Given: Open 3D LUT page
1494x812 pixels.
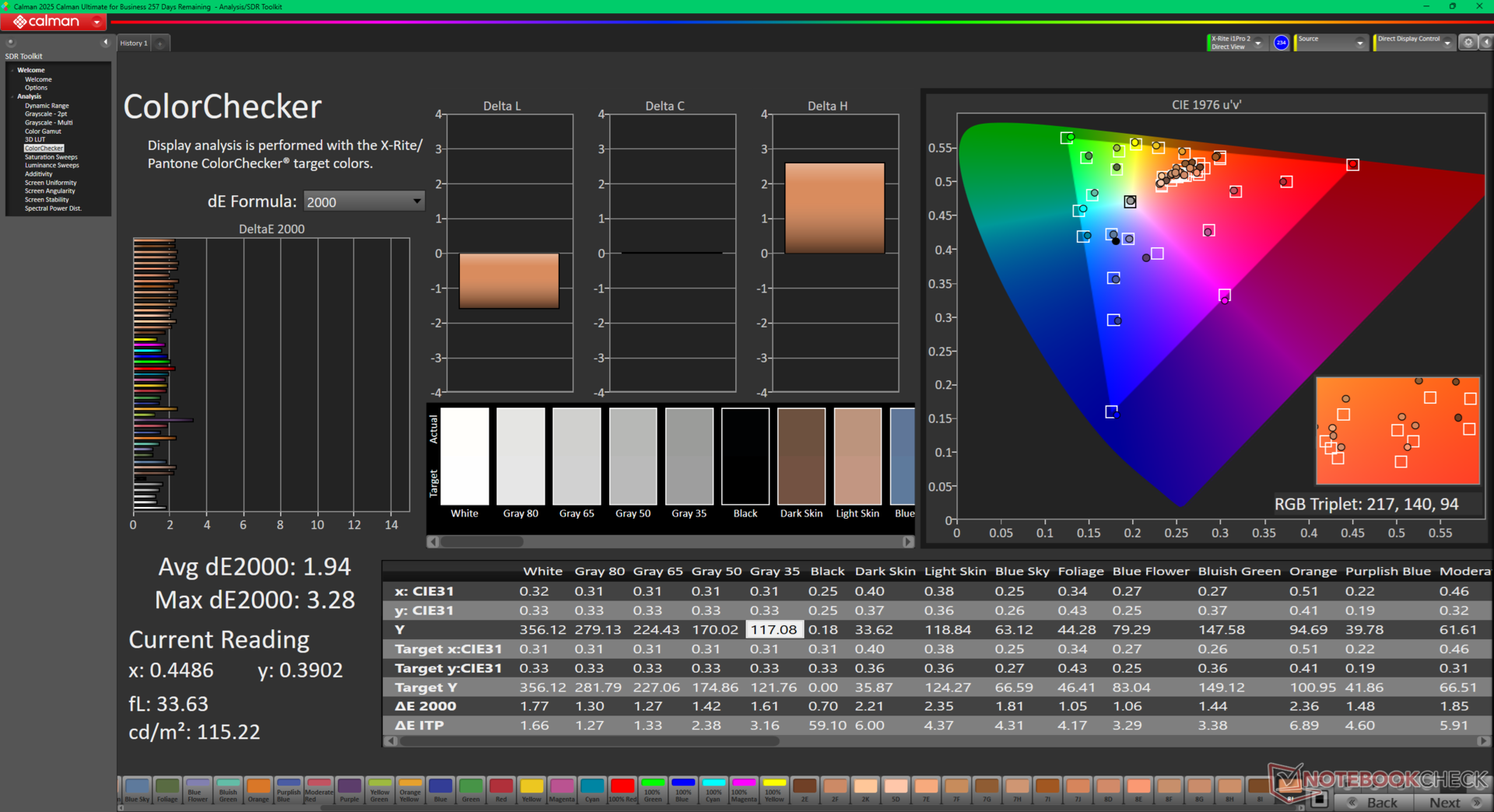Looking at the screenshot, I should pos(35,140).
